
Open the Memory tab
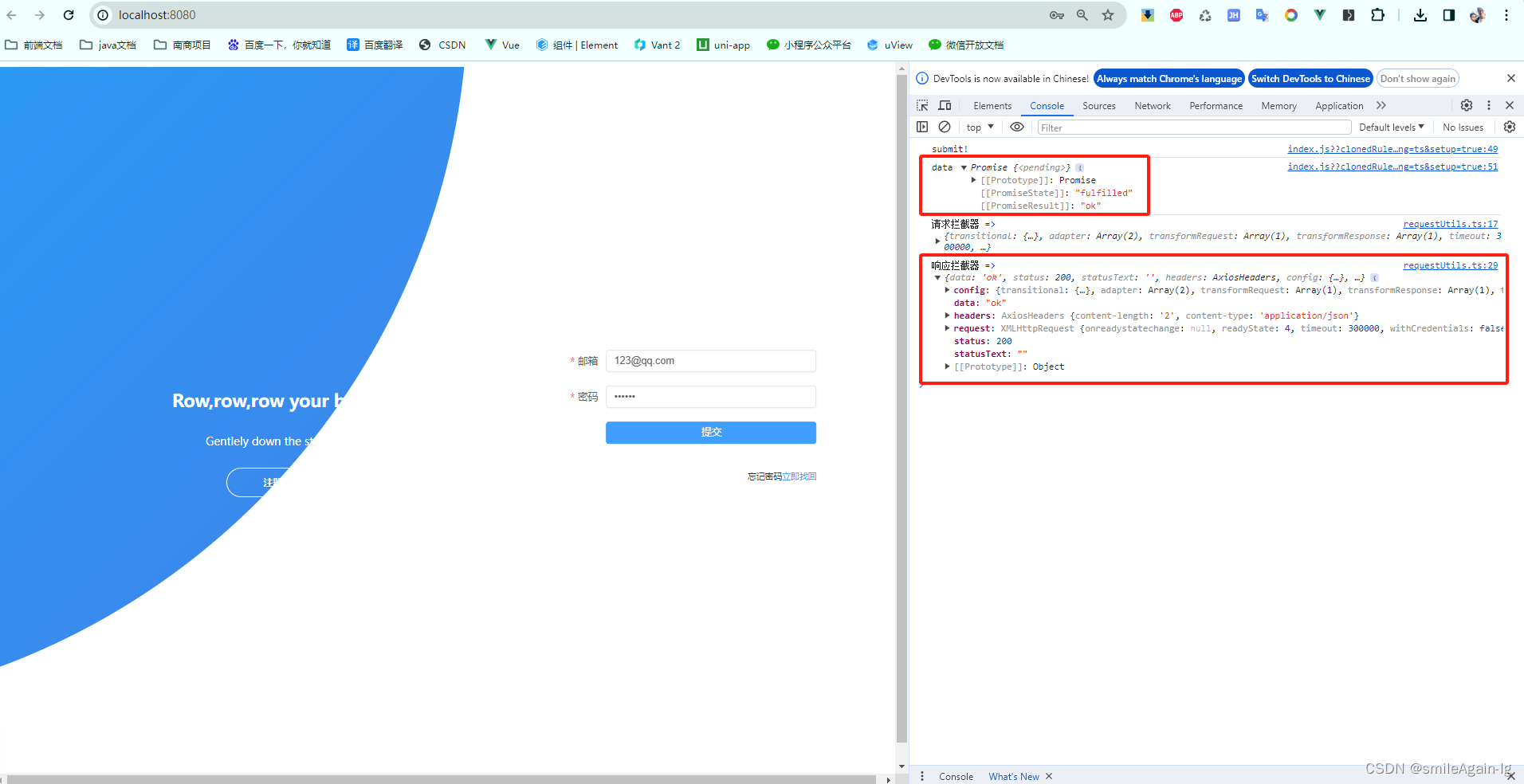coord(1279,106)
